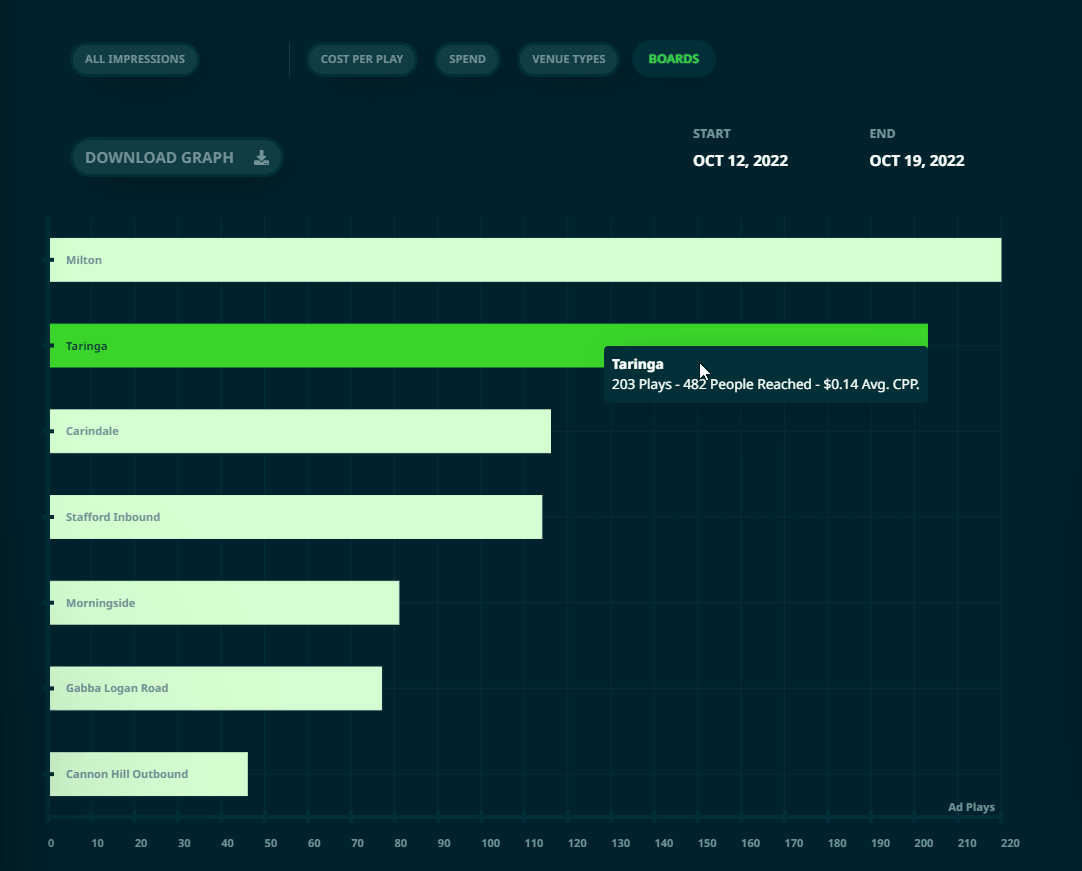This screenshot has width=1082, height=871.
Task: Click the Taringa tooltip summary box
Action: 765,375
